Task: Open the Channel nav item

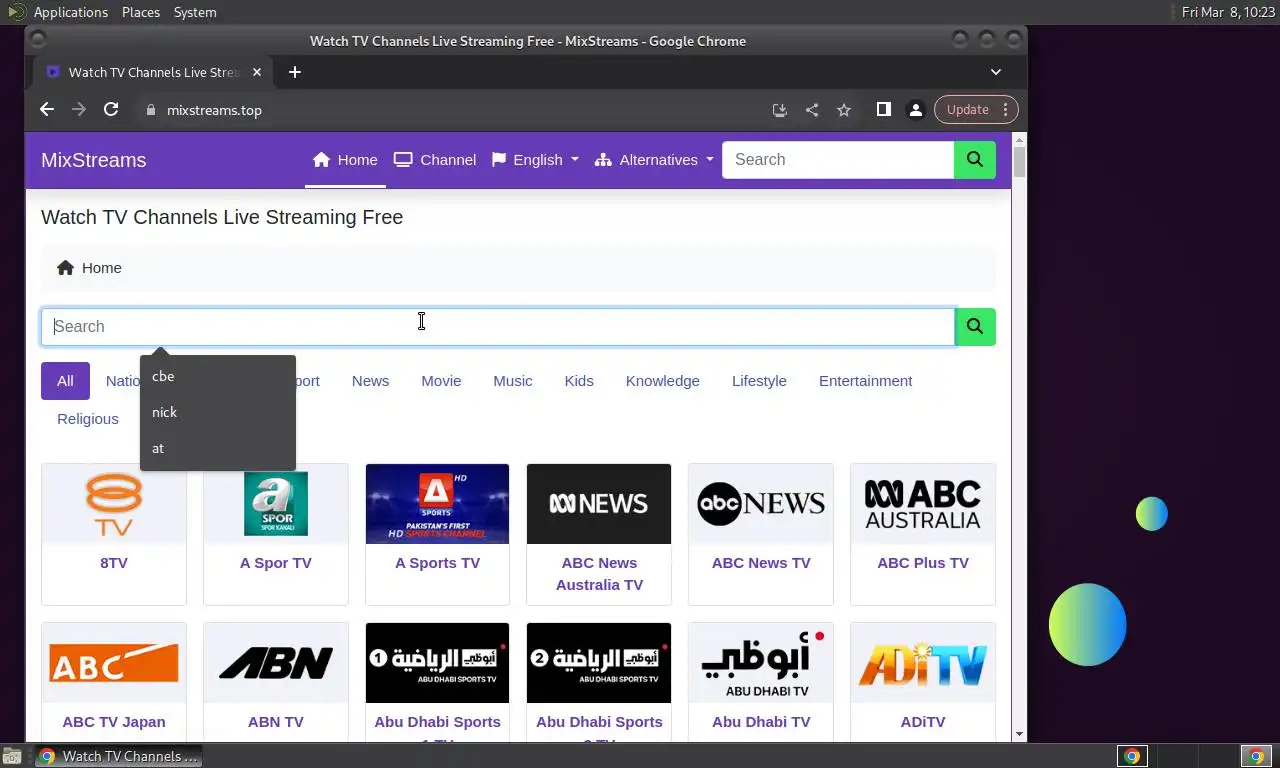Action: (435, 160)
